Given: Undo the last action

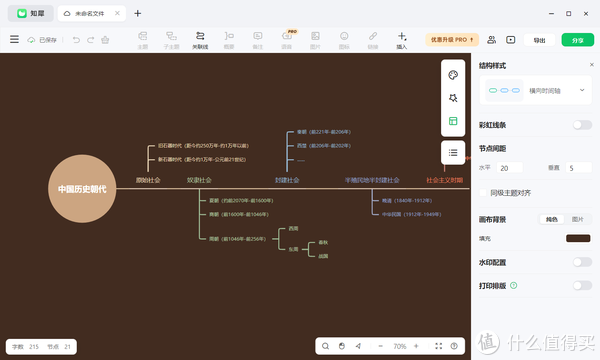Looking at the screenshot, I should [x=76, y=40].
